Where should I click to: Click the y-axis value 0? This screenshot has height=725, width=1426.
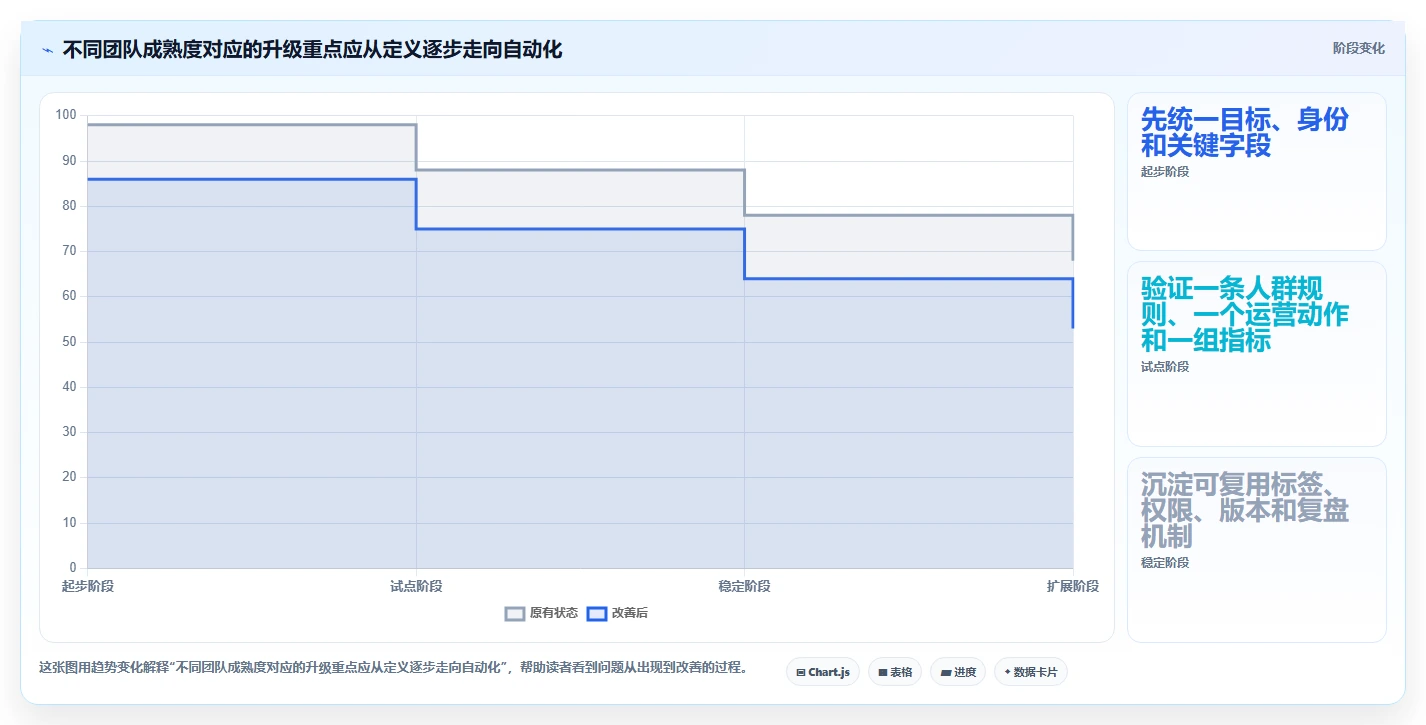[x=73, y=568]
